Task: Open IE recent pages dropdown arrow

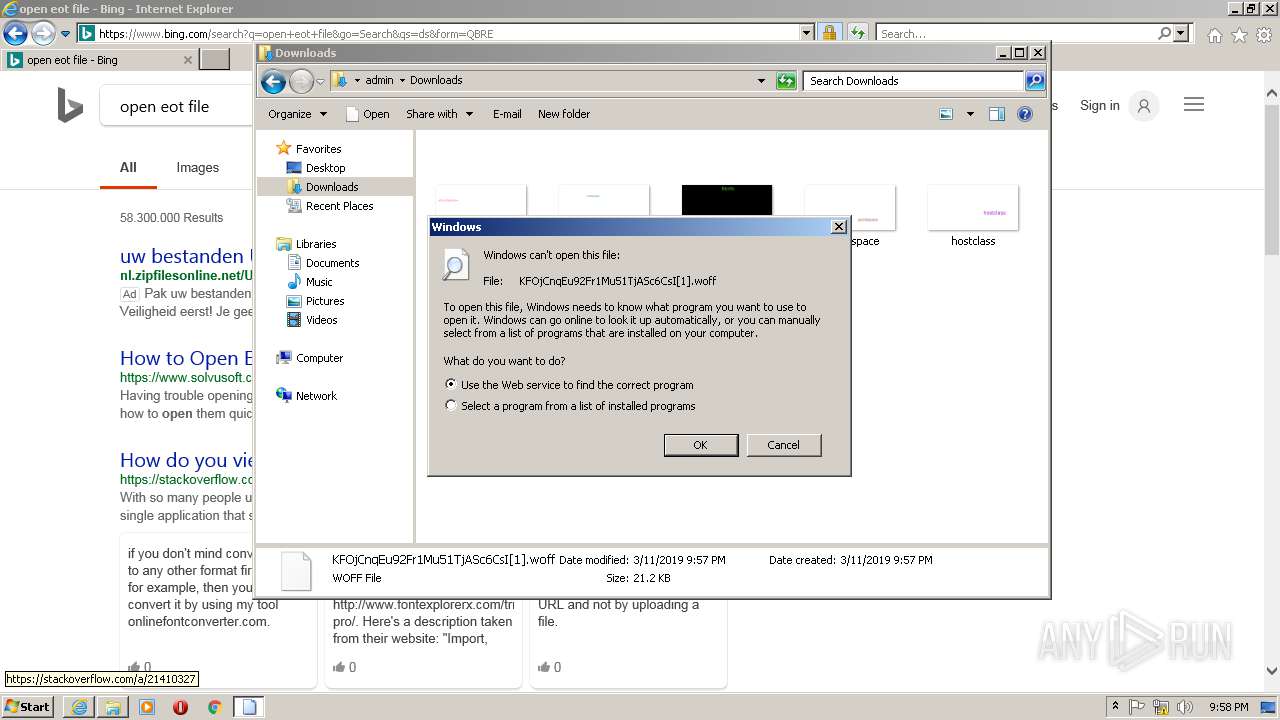Action: tap(65, 33)
